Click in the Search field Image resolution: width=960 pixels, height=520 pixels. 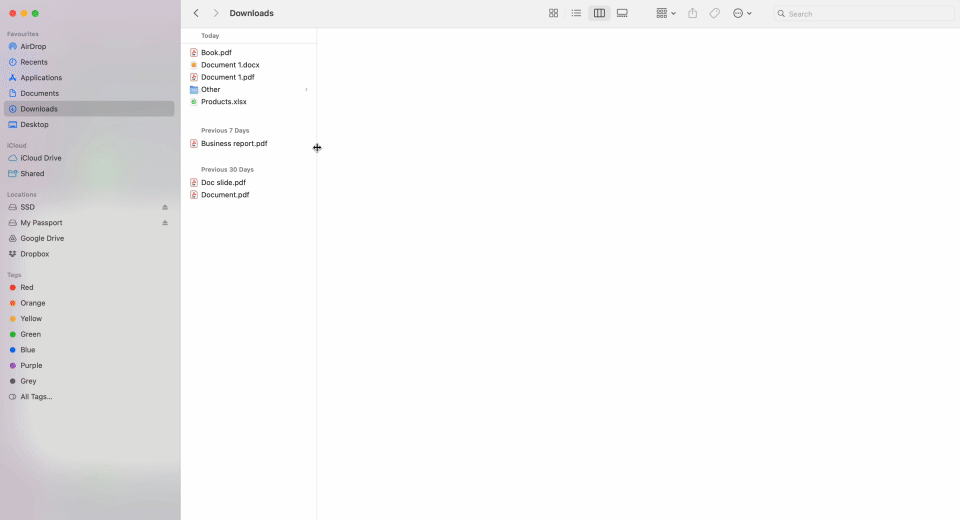pos(864,13)
